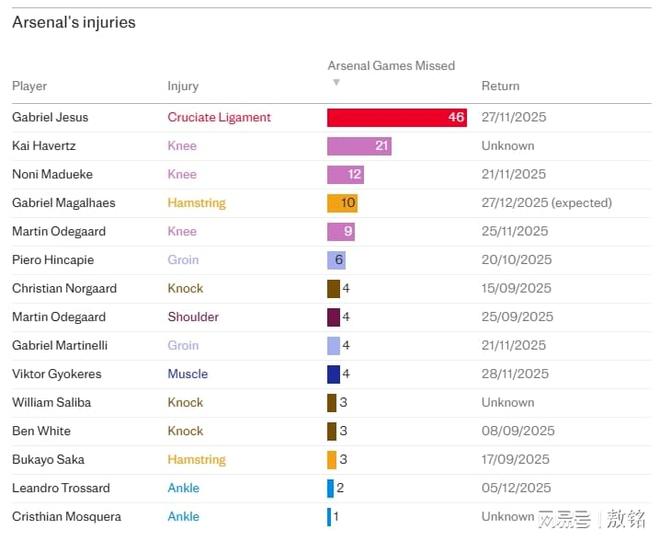Select the Muscle injury label
Image resolution: width=660 pixels, height=541 pixels.
pos(188,374)
